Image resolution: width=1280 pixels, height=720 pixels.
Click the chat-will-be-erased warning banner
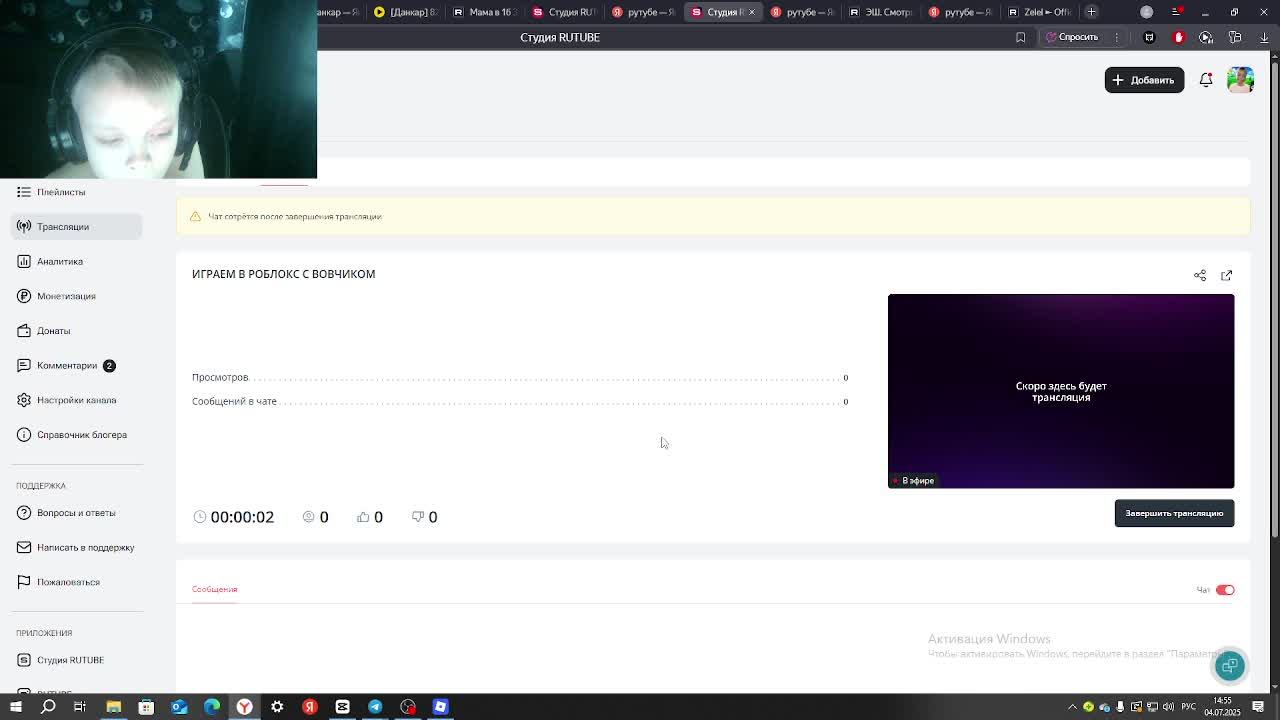tap(713, 216)
